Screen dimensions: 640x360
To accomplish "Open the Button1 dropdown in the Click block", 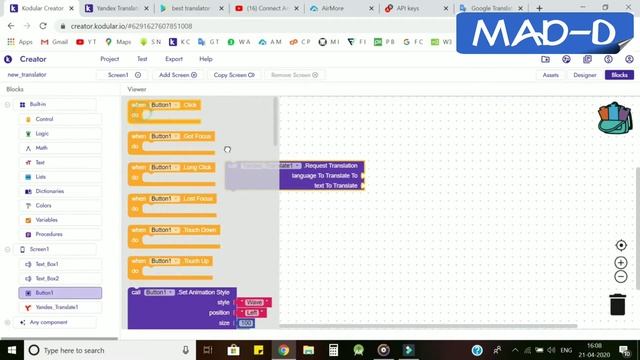I will pyautogui.click(x=165, y=105).
